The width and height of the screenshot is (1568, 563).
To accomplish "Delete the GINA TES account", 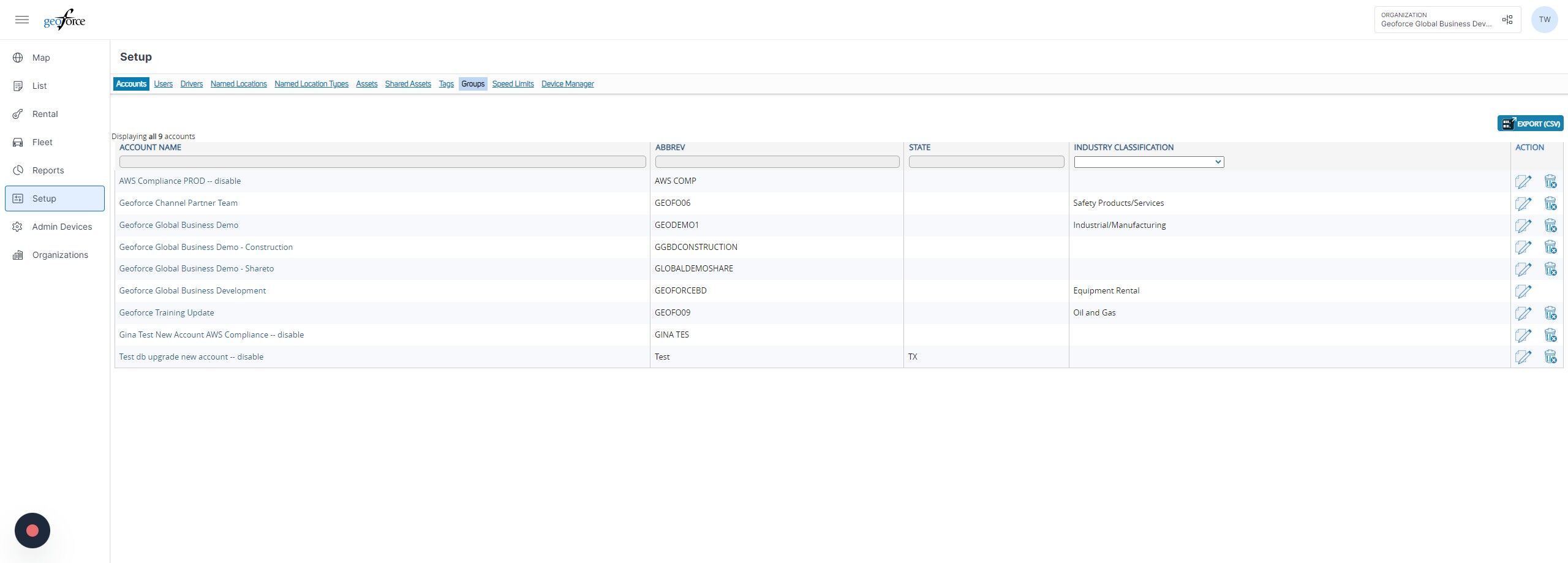I will (x=1550, y=335).
